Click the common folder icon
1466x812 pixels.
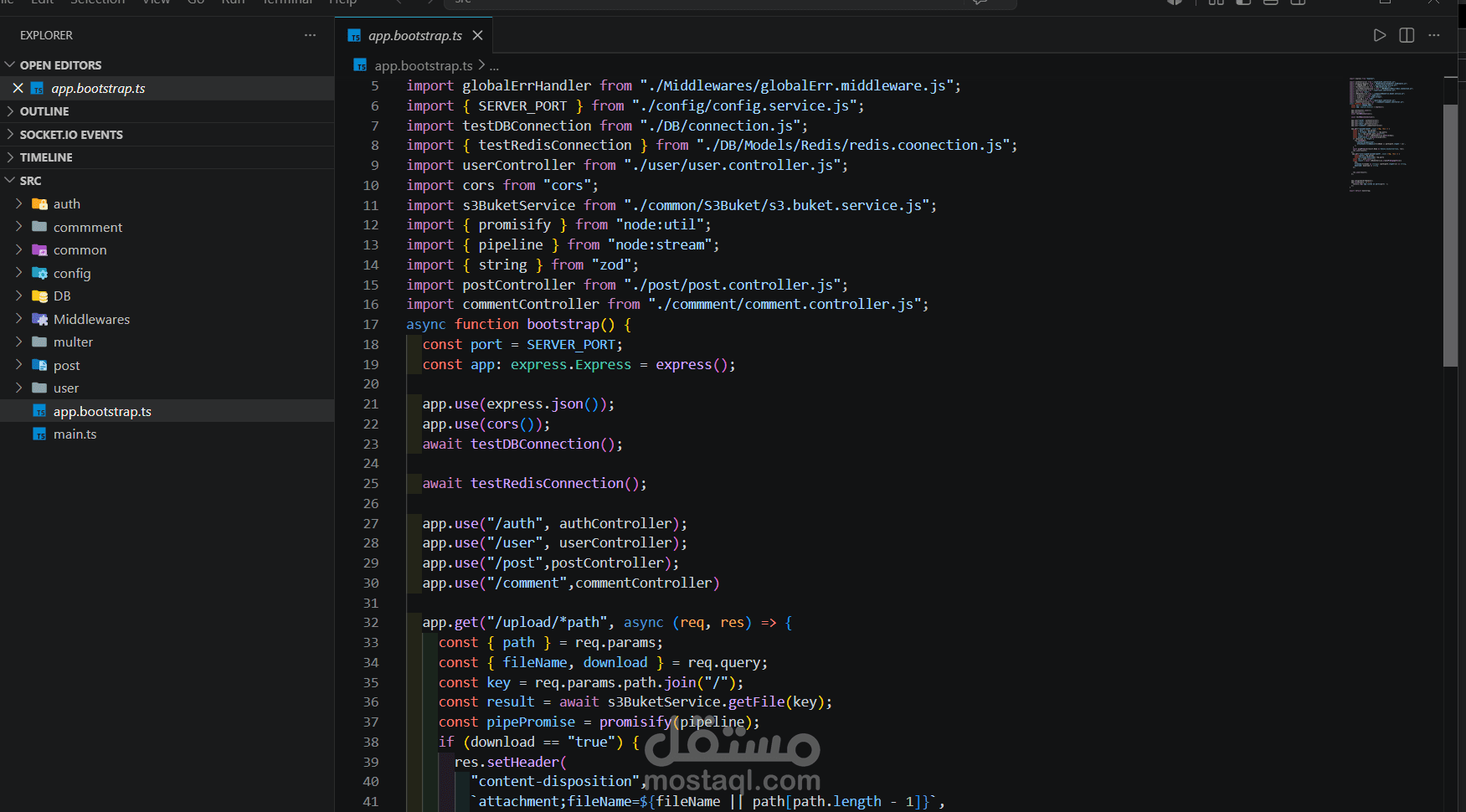[39, 249]
